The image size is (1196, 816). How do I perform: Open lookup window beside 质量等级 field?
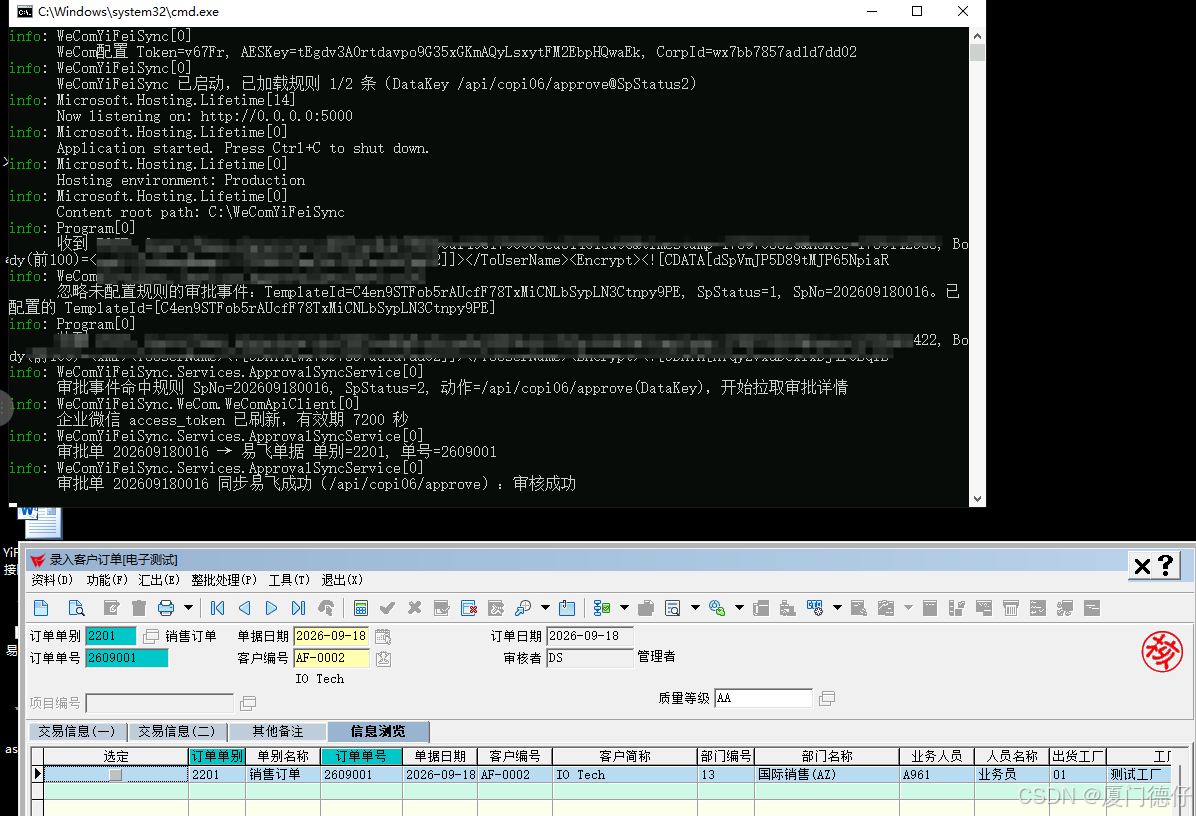point(827,699)
